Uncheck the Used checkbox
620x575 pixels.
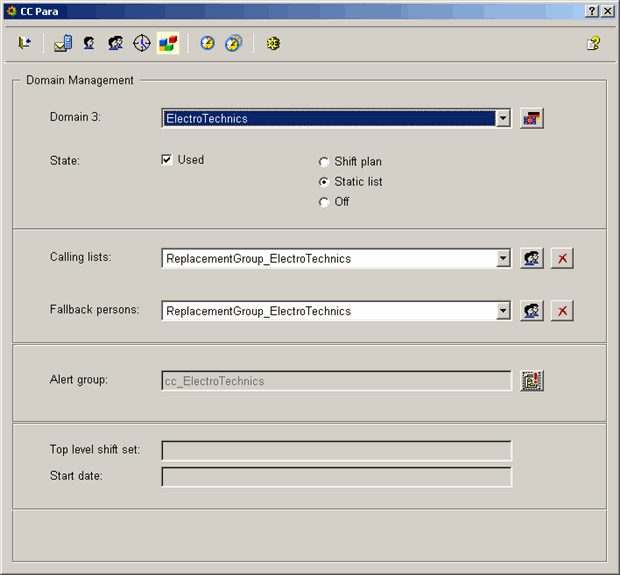coord(167,160)
